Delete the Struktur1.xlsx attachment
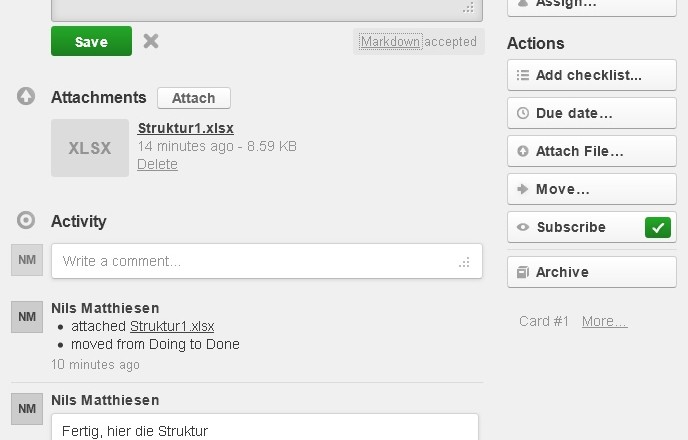This screenshot has width=688, height=440. [158, 164]
